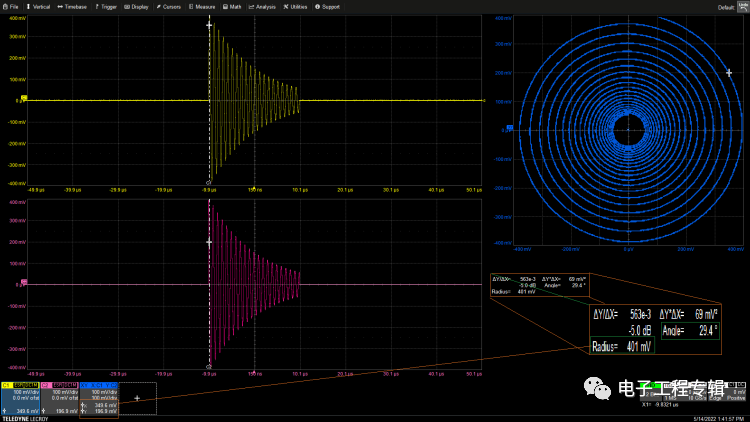The height and width of the screenshot is (422, 750).
Task: Open the Display menu
Action: (x=136, y=7)
